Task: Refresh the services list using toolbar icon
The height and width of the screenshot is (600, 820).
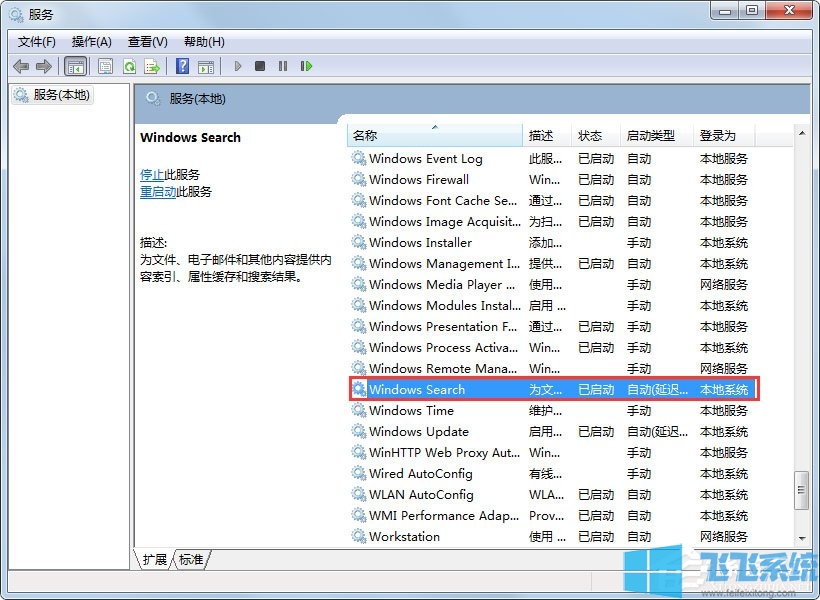Action: [x=129, y=65]
